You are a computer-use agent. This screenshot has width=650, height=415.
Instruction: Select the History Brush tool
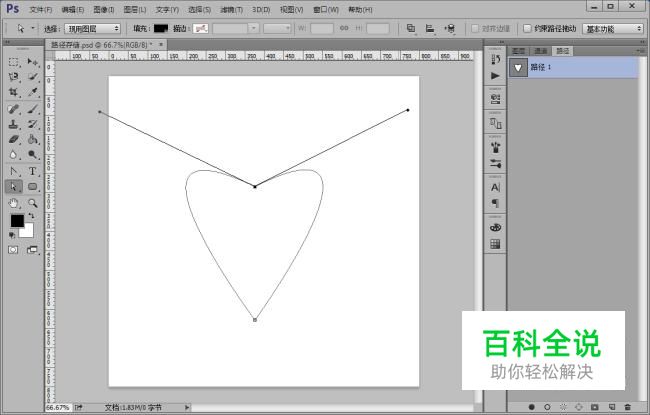point(32,124)
